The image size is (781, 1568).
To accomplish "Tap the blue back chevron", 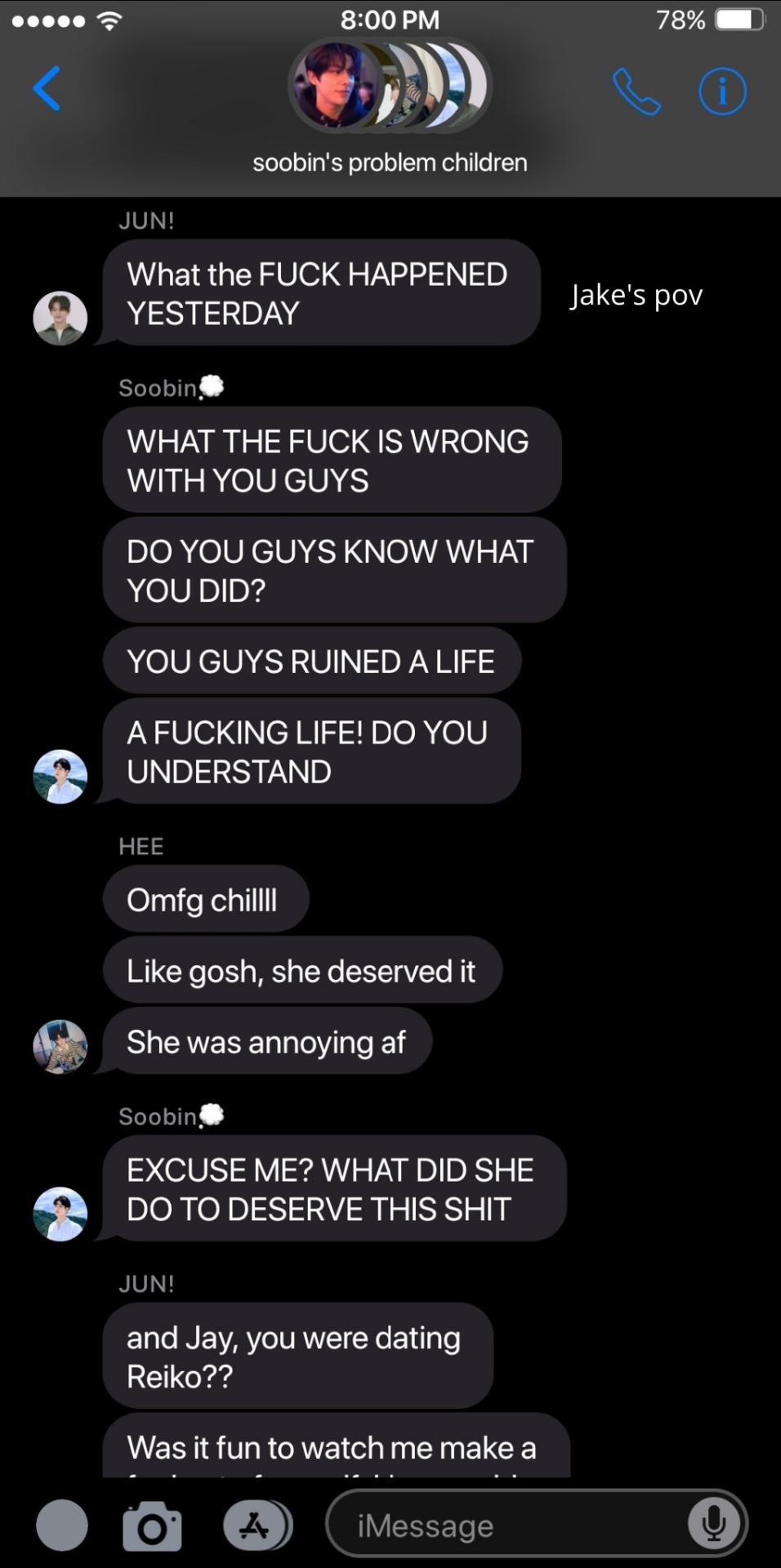I will coord(47,88).
